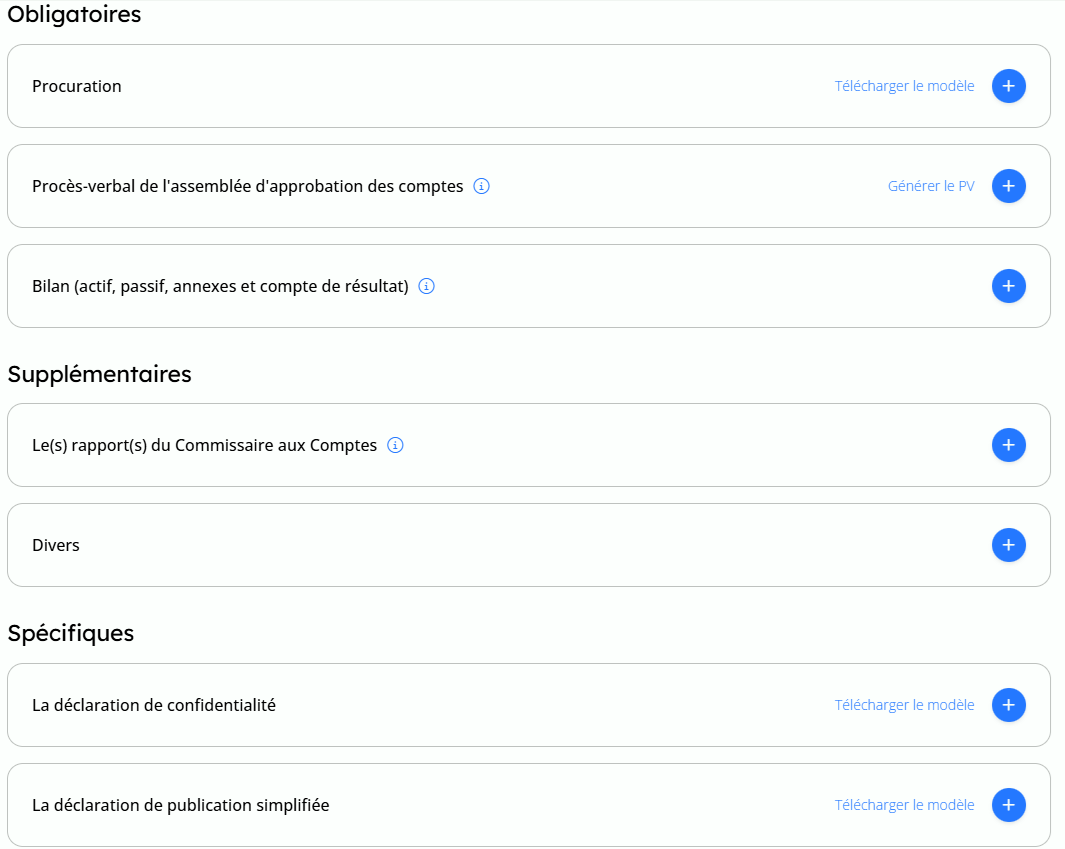Screen dimensions: 1065x849
Task: Download the confidentialité declaration template
Action: 904,705
